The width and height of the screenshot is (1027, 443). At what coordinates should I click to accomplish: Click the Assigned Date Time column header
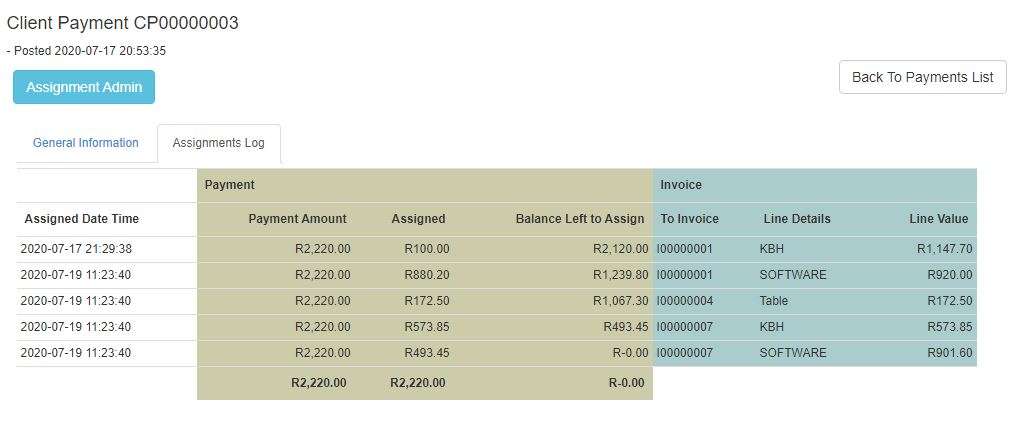[82, 219]
